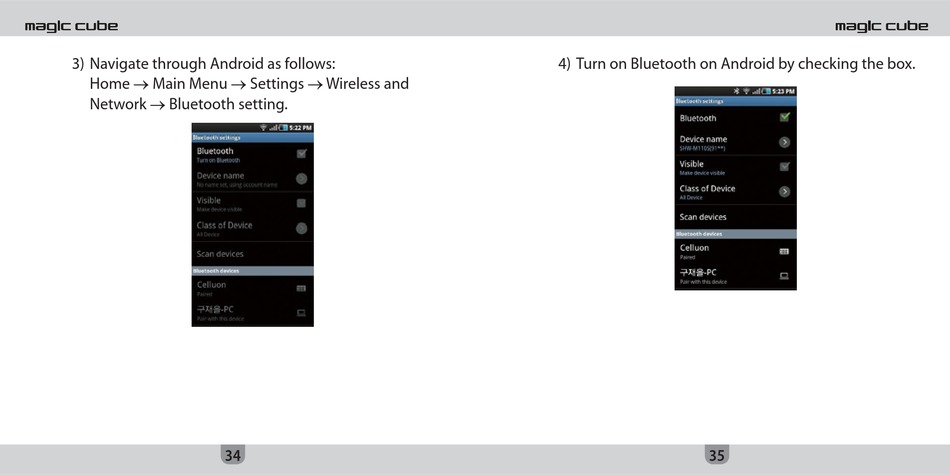Tap the battery icon in 5:22 PM status bar
This screenshot has width=950, height=475.
click(x=283, y=128)
